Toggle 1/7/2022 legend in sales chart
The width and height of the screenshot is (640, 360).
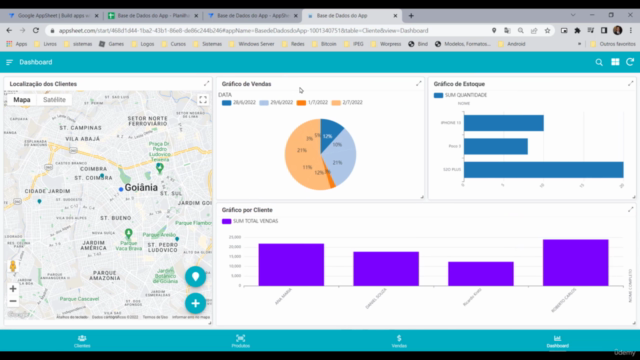pyautogui.click(x=312, y=102)
